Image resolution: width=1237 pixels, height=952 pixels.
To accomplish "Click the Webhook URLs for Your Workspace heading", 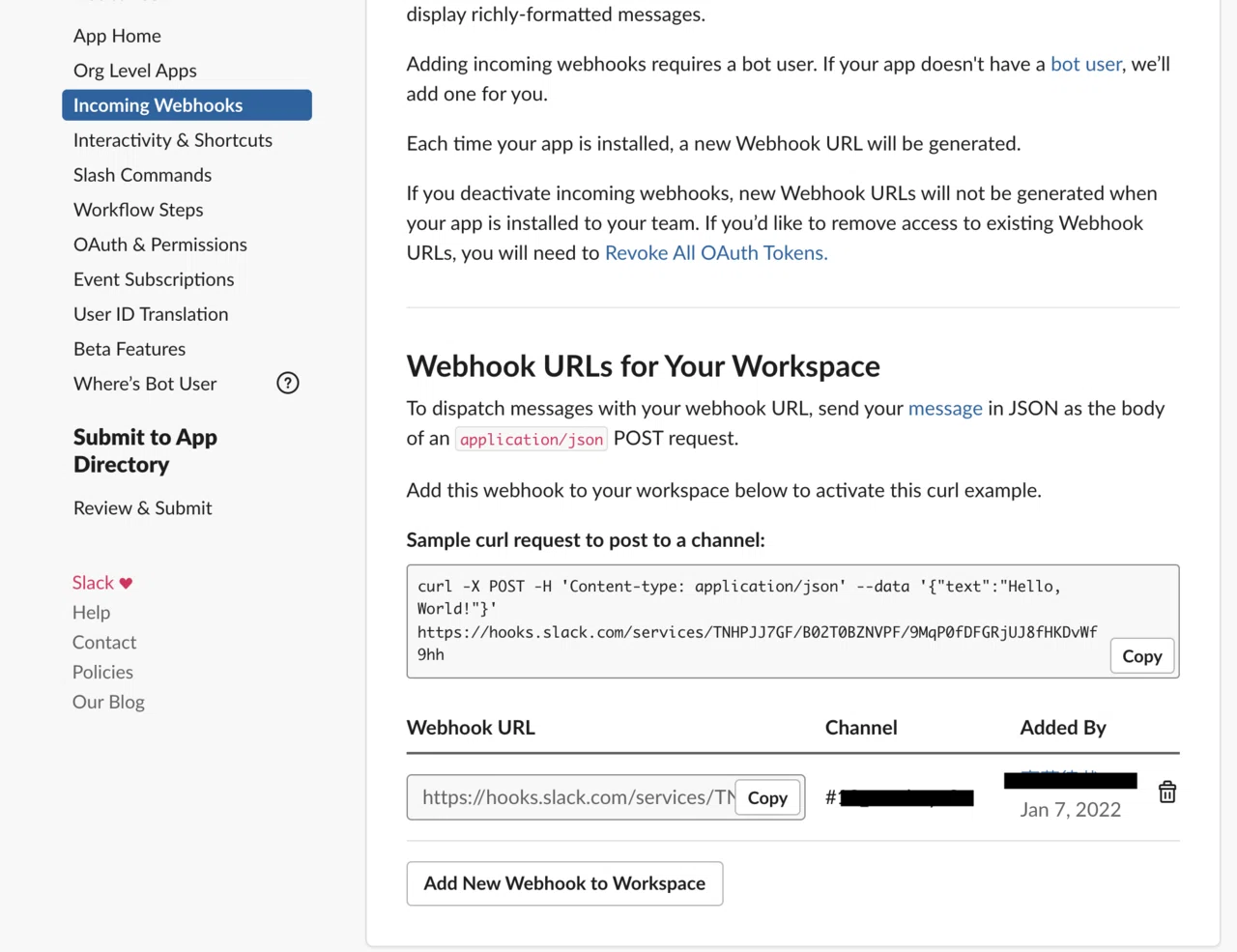I will point(643,366).
